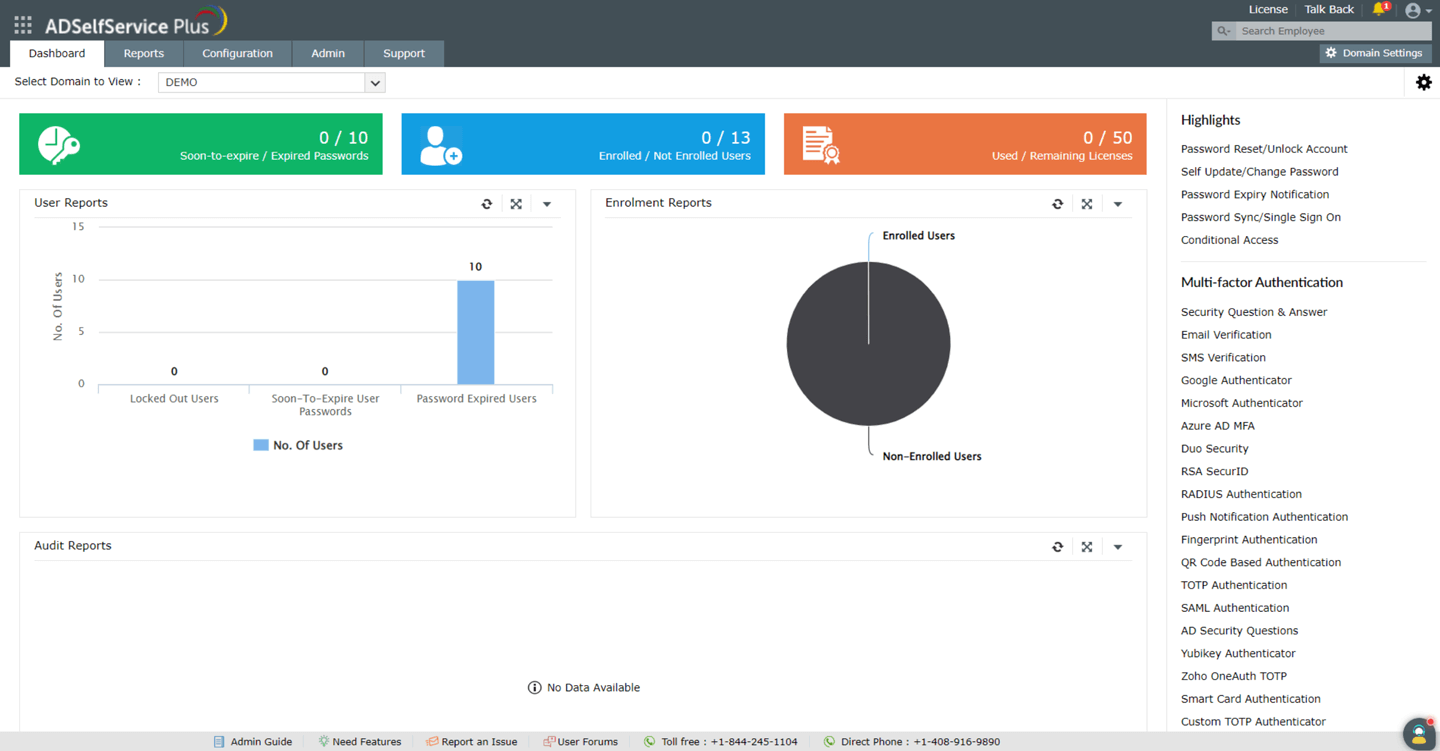Screen dimensions: 1440x751
Task: Open Microsoft Authenticator link
Action: coord(1242,403)
